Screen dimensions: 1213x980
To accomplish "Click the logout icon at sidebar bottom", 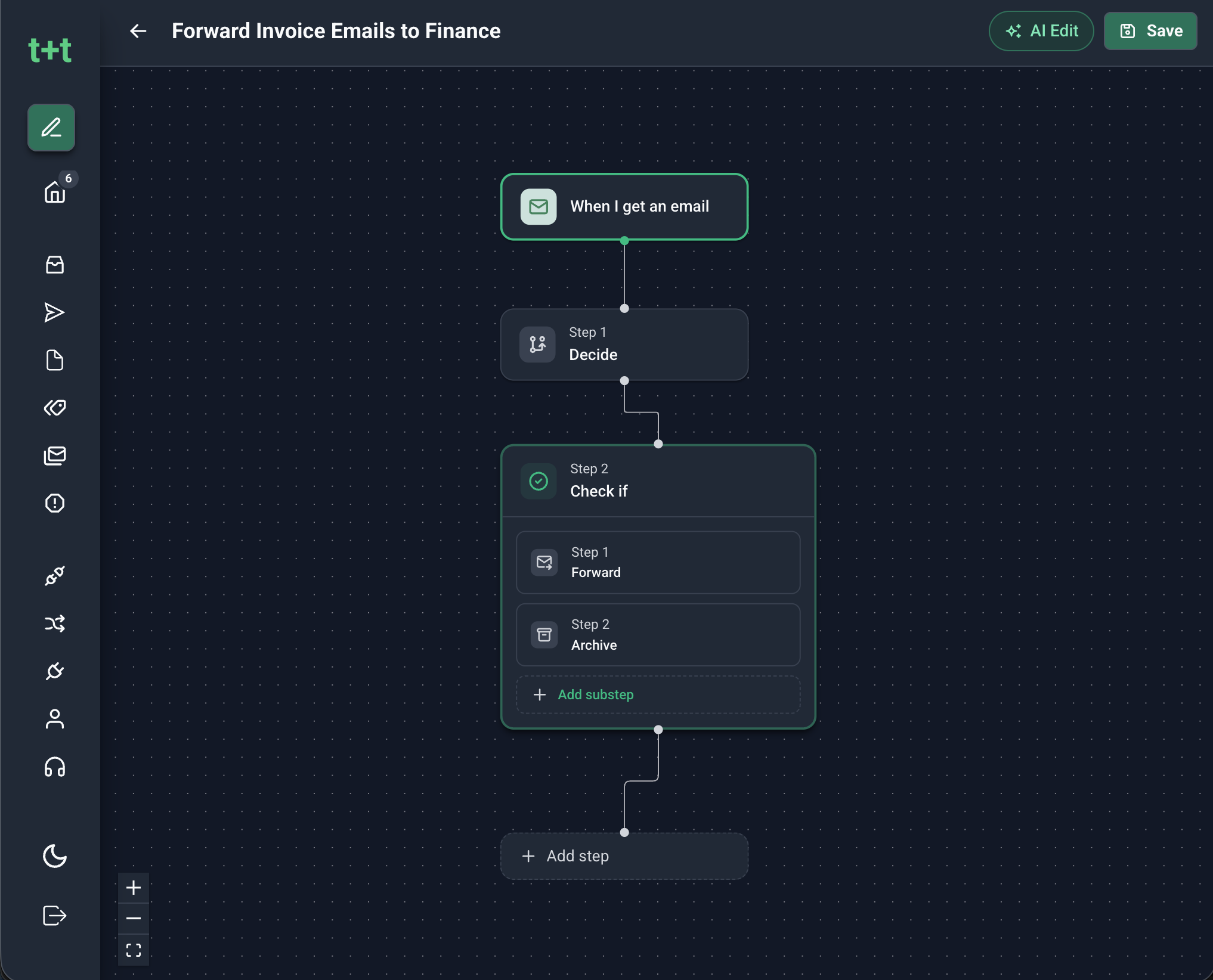I will (55, 916).
